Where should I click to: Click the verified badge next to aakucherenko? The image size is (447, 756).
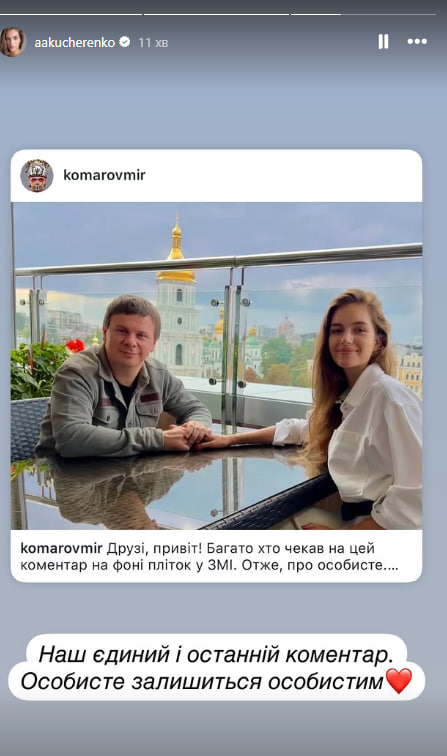(x=124, y=42)
